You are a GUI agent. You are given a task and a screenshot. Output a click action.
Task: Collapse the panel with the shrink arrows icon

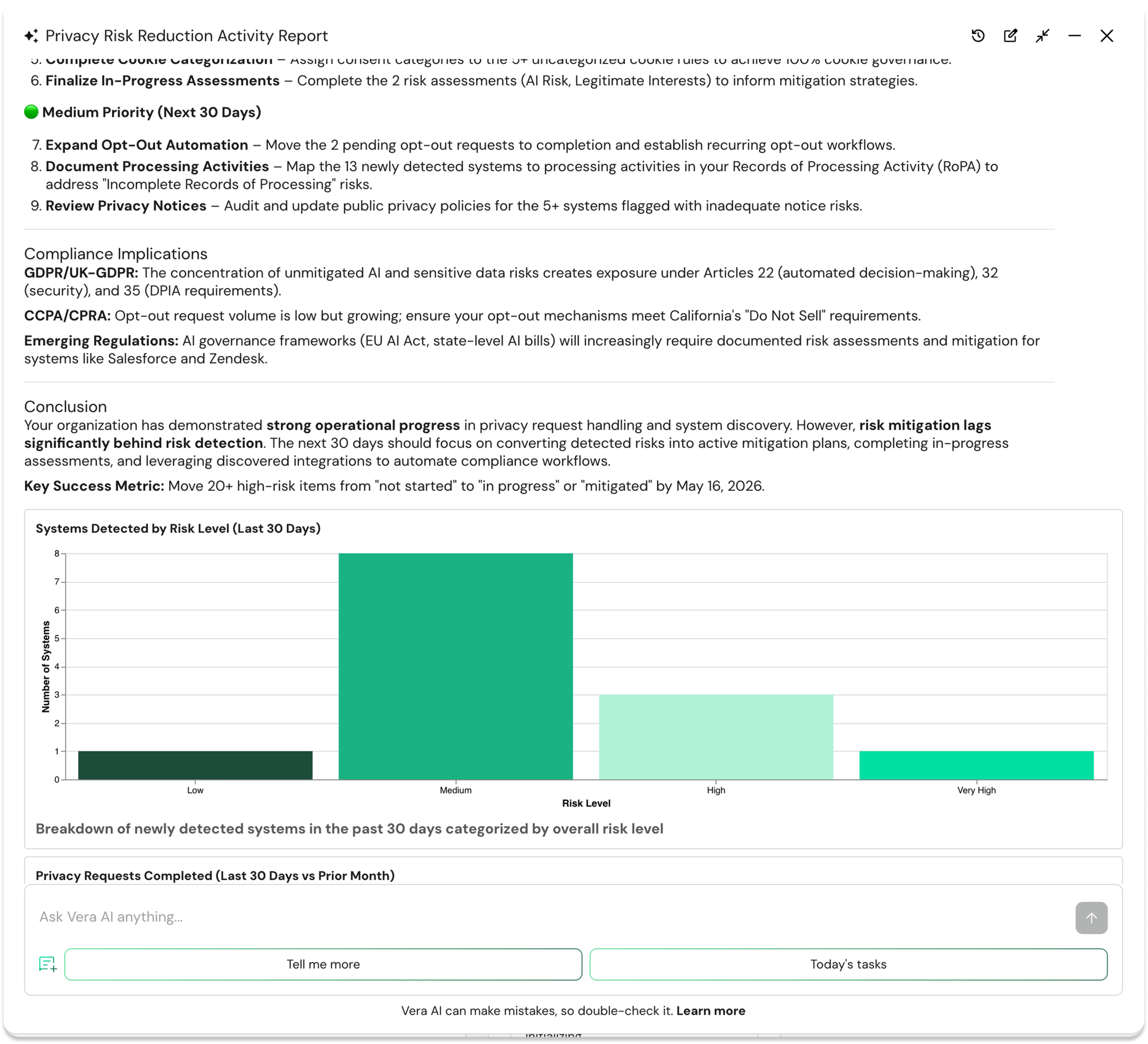coord(1042,36)
